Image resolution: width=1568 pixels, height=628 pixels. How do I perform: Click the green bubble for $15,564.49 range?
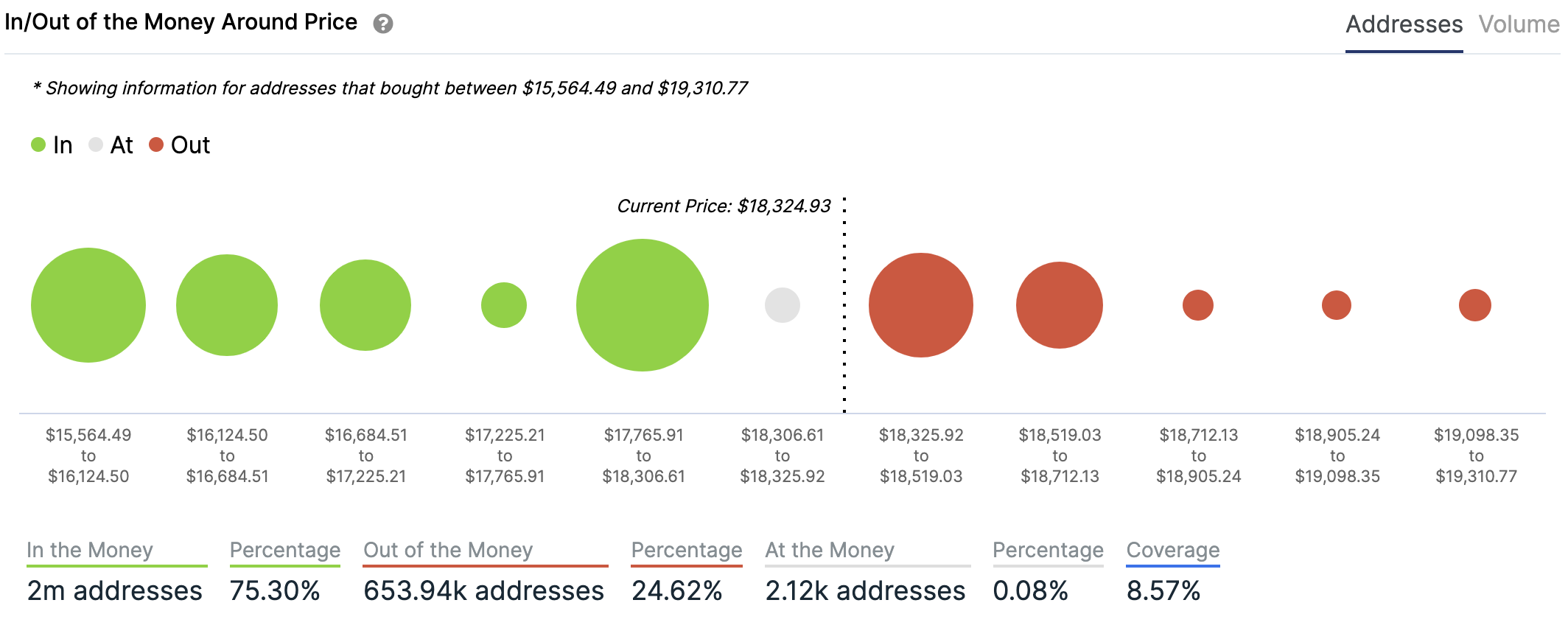pyautogui.click(x=88, y=305)
